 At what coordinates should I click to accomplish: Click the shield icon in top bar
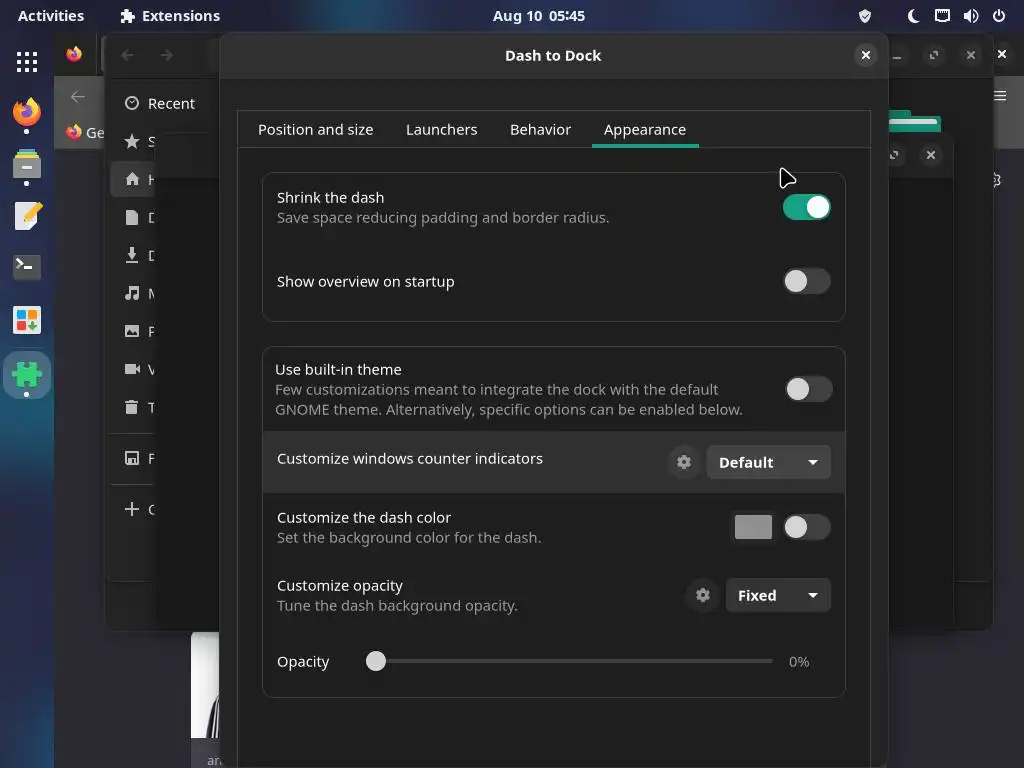pos(865,16)
